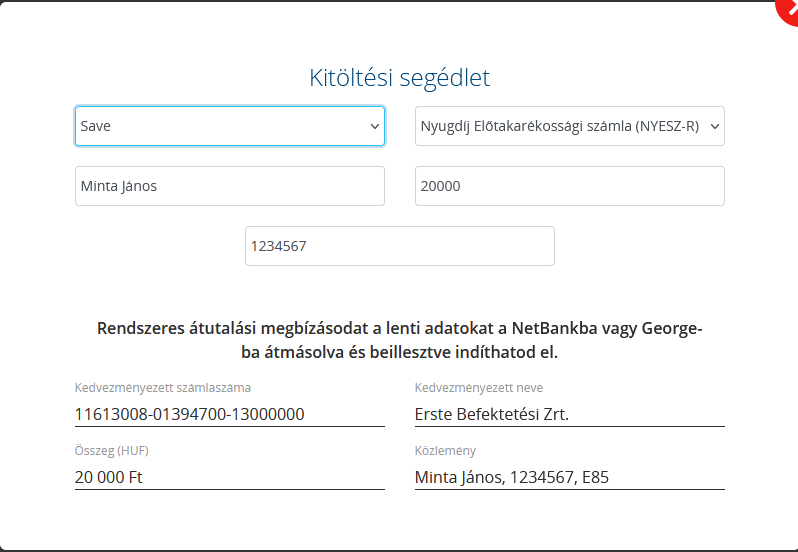The width and height of the screenshot is (798, 552).
Task: Click the "Összeg (HUF)" label
Action: tap(112, 451)
